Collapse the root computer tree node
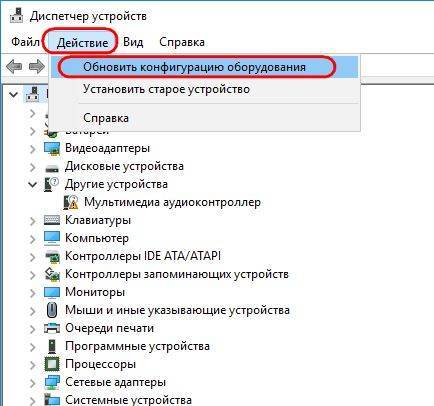This screenshot has width=434, height=406. click(x=14, y=95)
